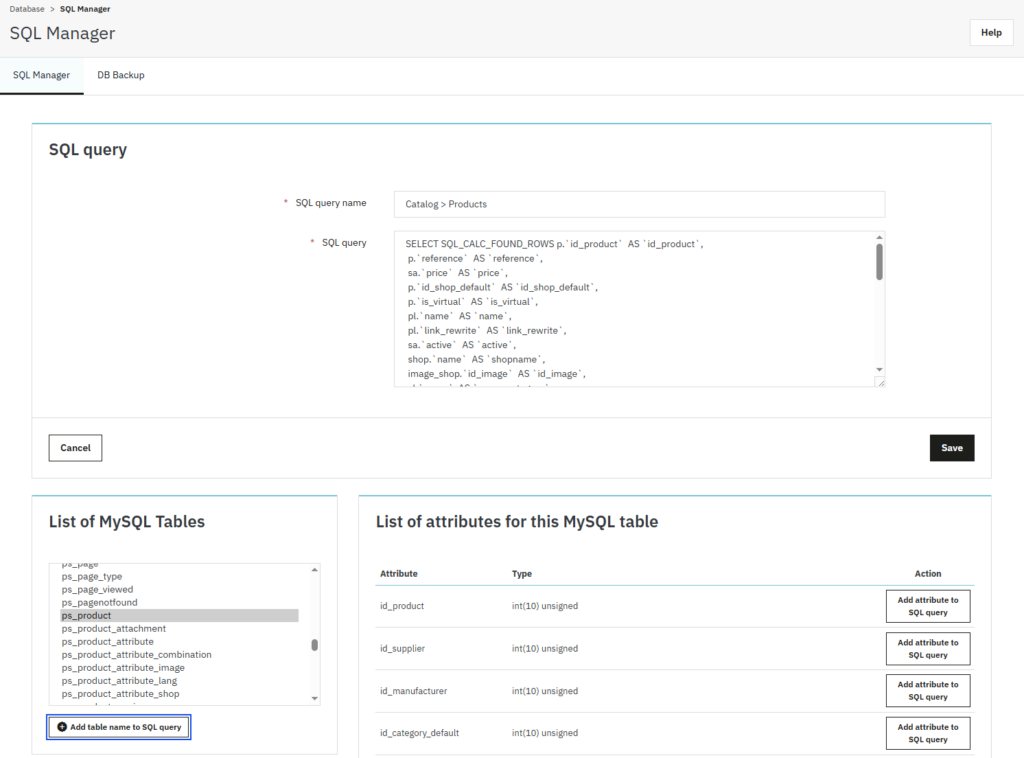Click the SQL Manager breadcrumb link

click(x=85, y=9)
